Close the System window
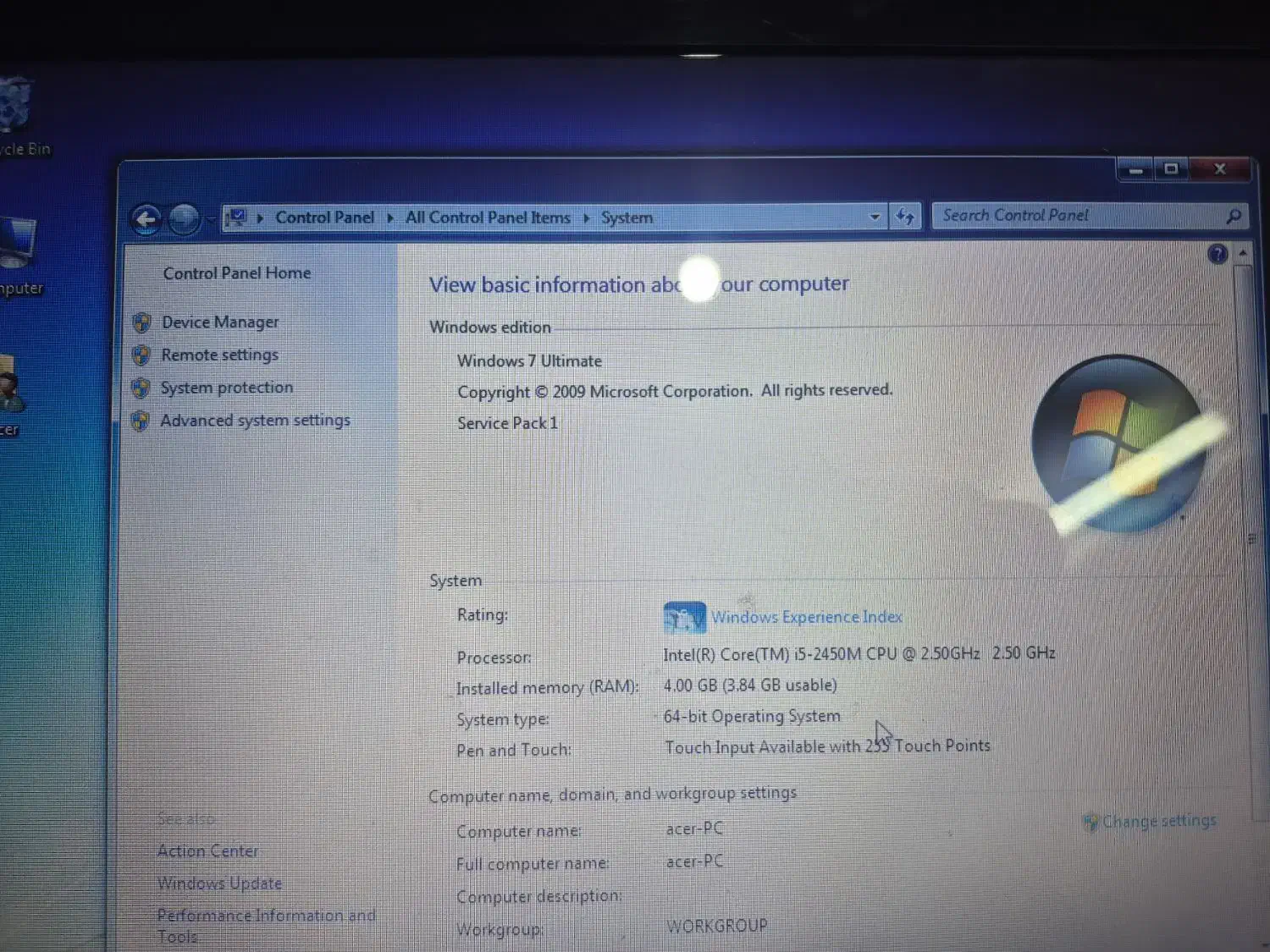Screen dimensions: 1270x952 click(1220, 169)
